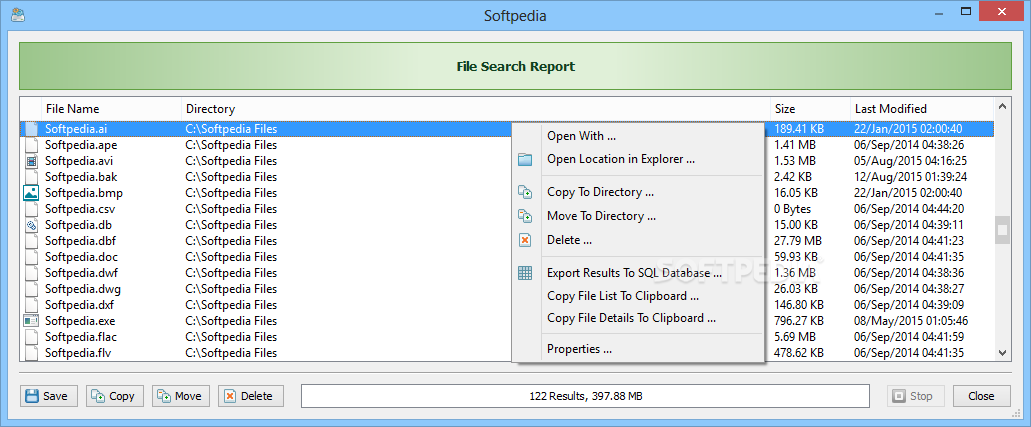Sort by the Last Modified column header

point(922,109)
